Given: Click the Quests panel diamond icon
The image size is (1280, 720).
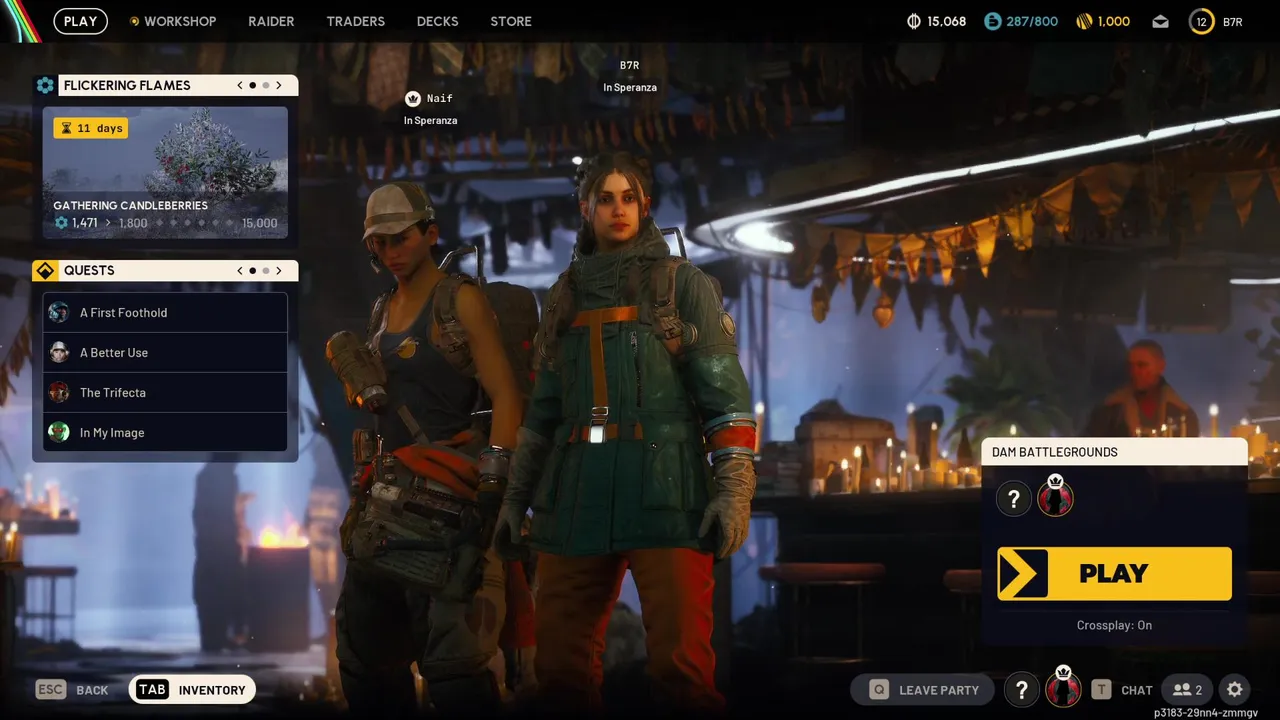Looking at the screenshot, I should [45, 270].
